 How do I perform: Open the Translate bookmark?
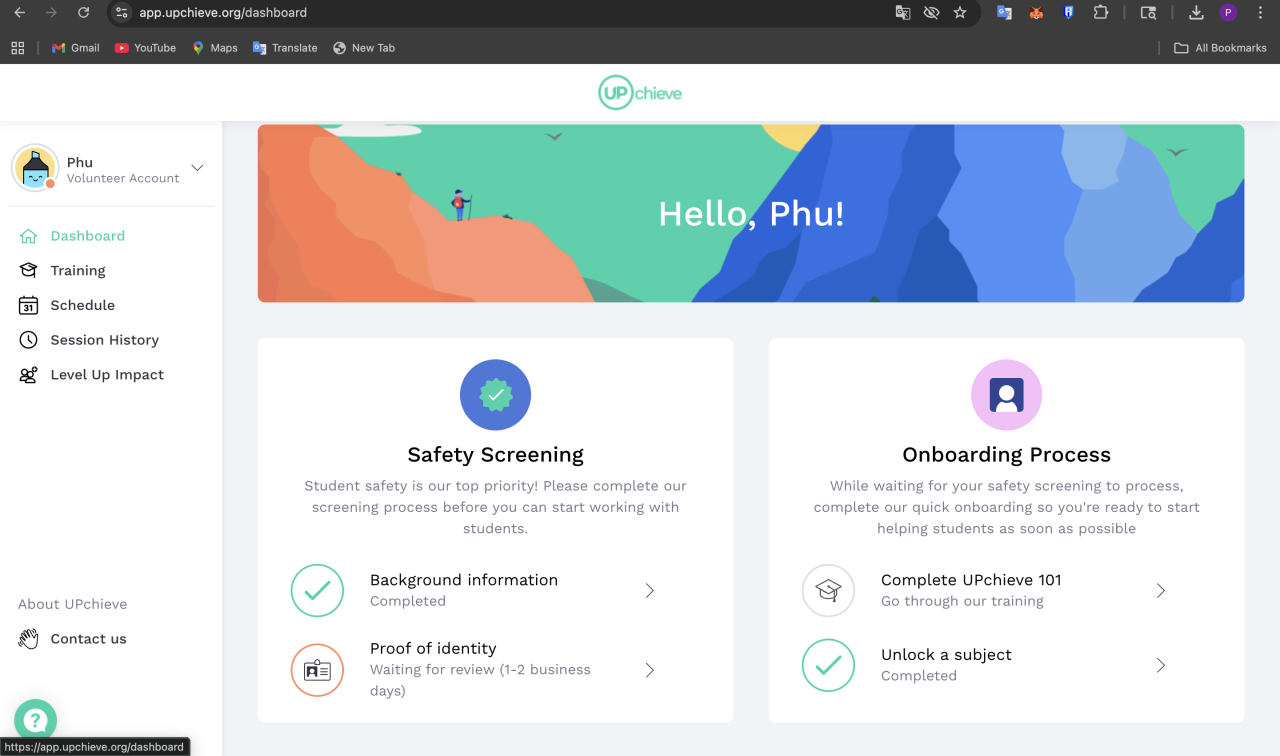[285, 48]
